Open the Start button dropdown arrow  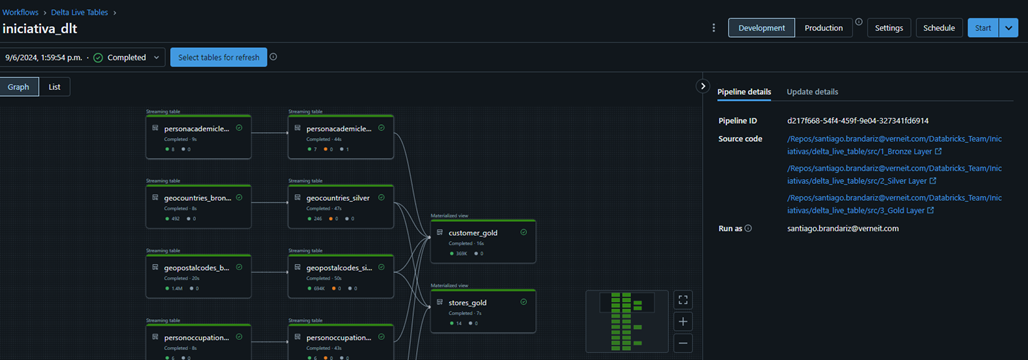pyautogui.click(x=1008, y=28)
